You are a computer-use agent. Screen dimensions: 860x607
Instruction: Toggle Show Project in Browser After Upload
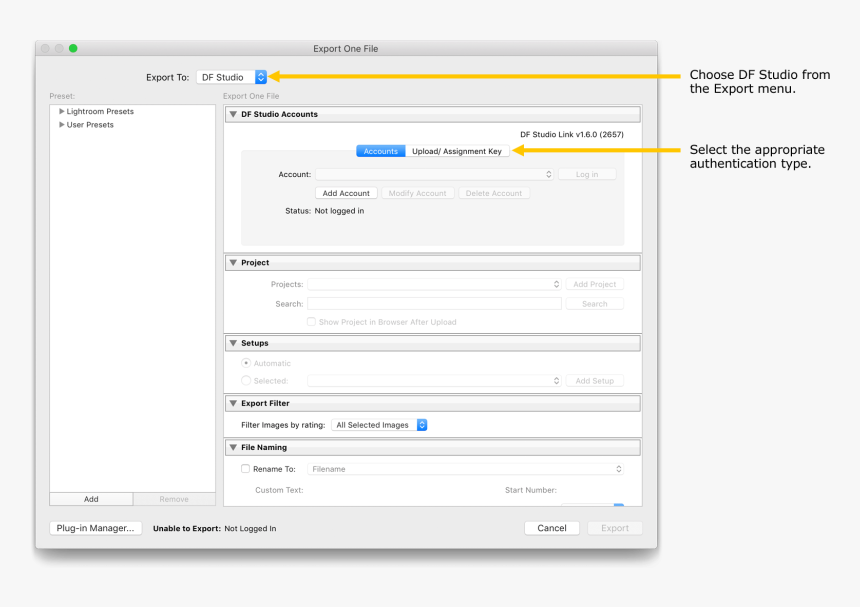pyautogui.click(x=312, y=322)
